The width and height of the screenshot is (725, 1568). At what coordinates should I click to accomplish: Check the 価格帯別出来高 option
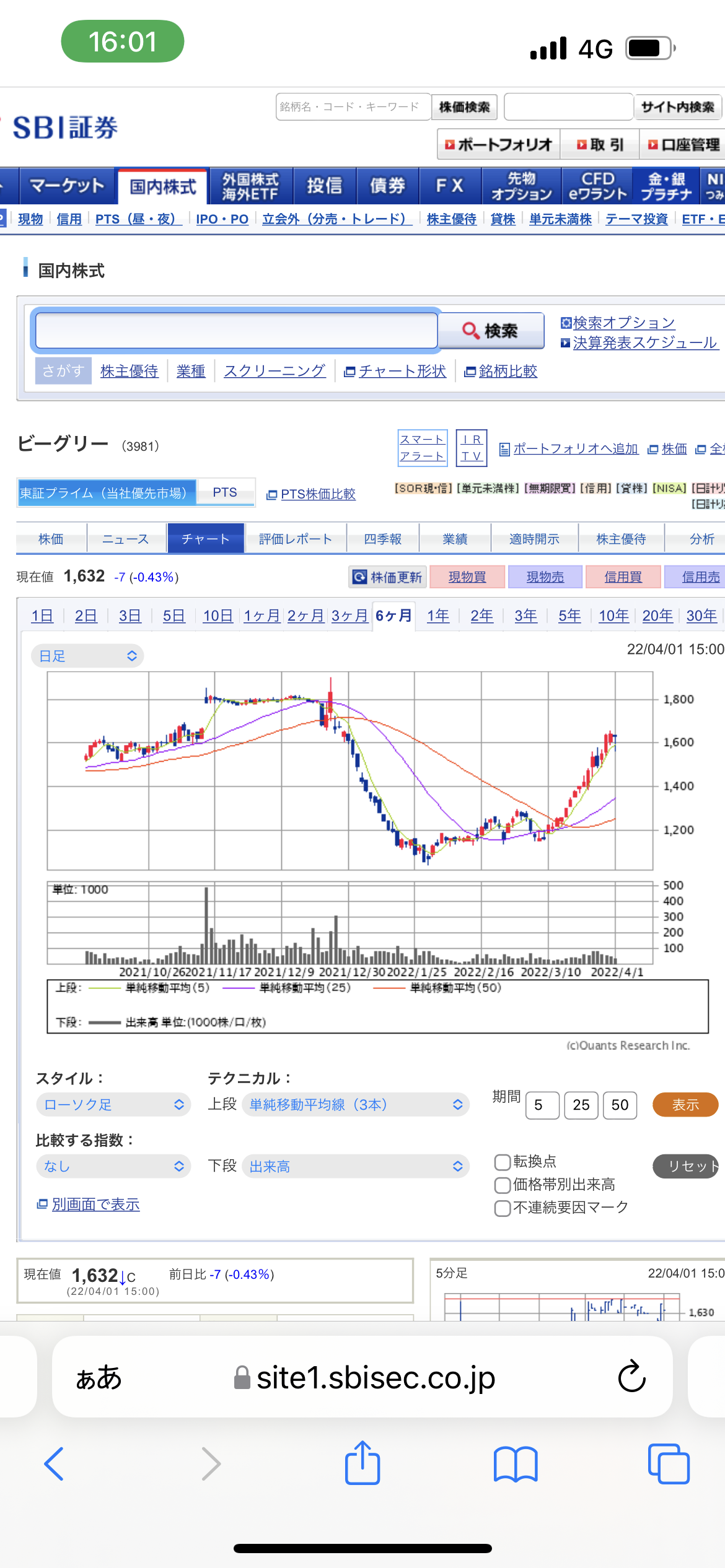pos(503,1185)
